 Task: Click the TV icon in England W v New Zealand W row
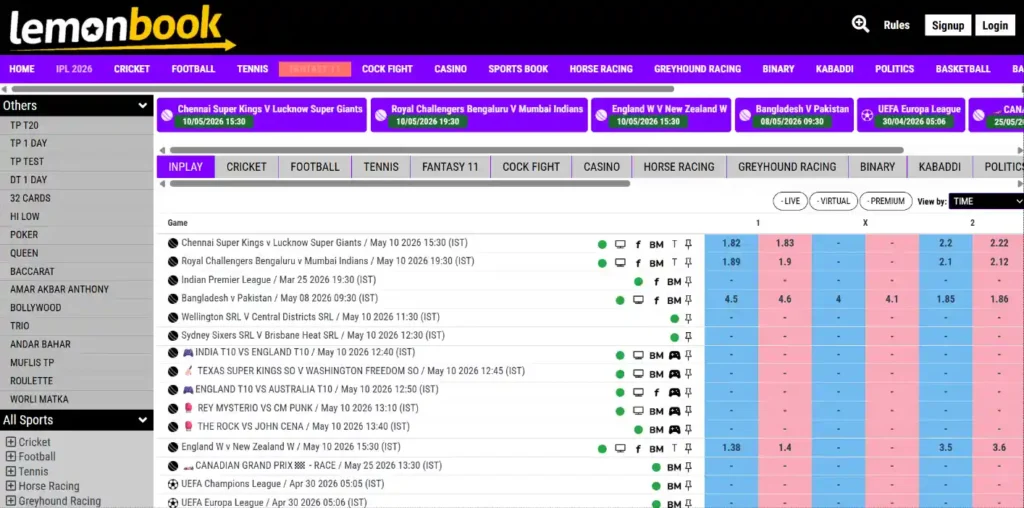pyautogui.click(x=620, y=449)
